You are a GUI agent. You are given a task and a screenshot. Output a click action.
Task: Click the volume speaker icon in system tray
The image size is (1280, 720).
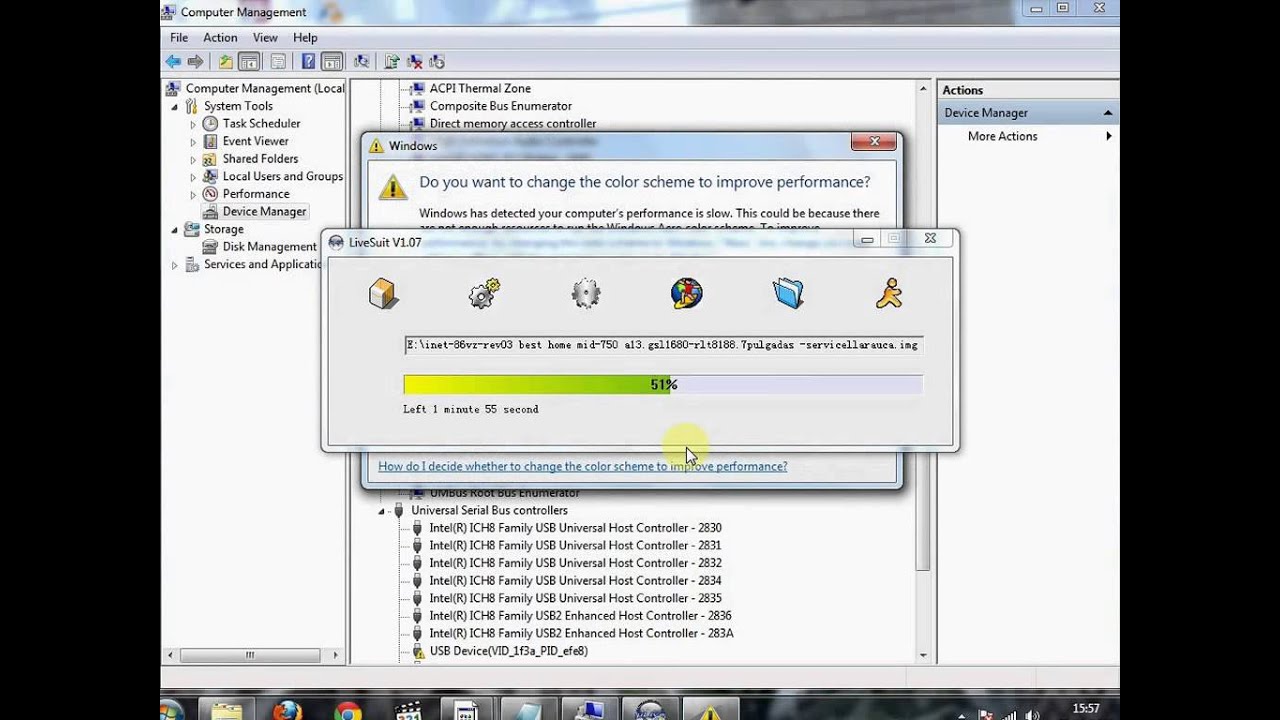point(1032,714)
